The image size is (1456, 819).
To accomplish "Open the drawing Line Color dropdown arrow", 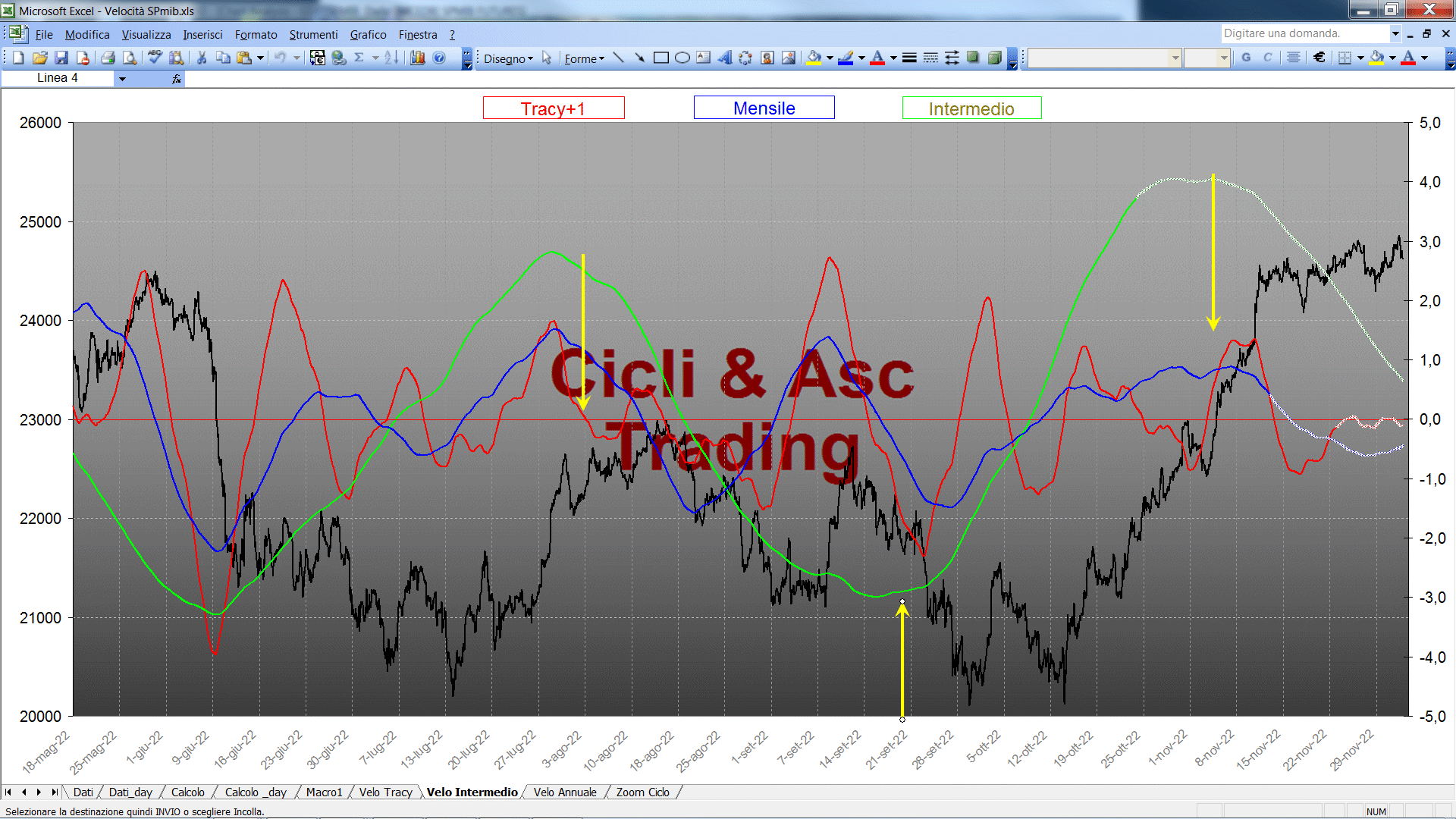I will click(861, 58).
